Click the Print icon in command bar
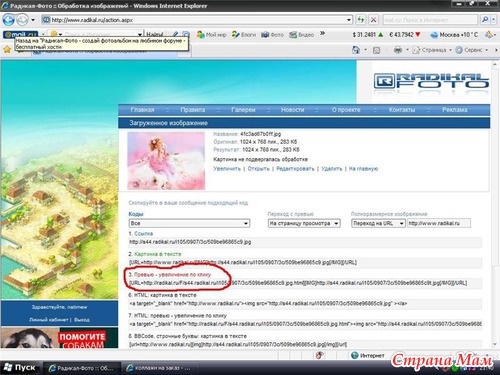The height and width of the screenshot is (375, 500). tap(398, 50)
